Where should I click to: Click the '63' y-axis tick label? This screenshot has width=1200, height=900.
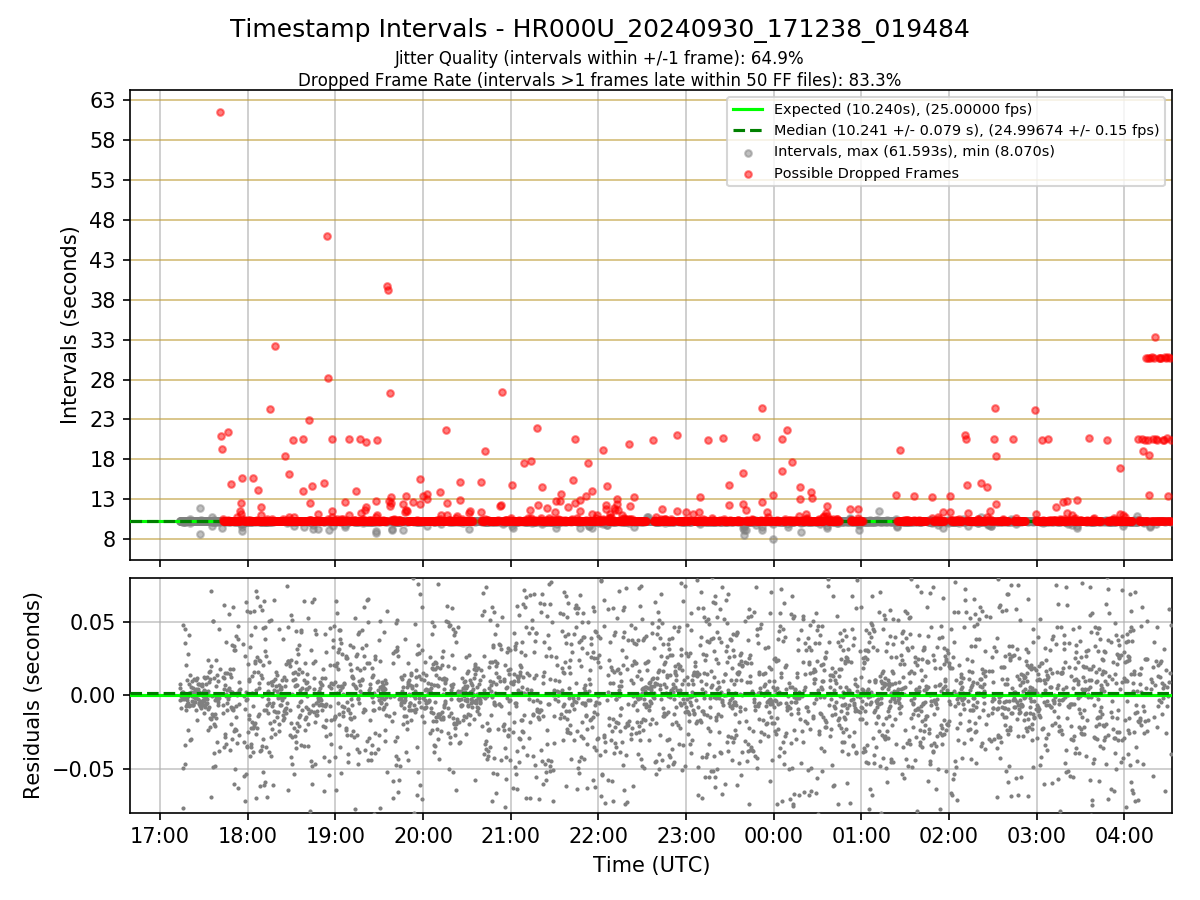104,100
